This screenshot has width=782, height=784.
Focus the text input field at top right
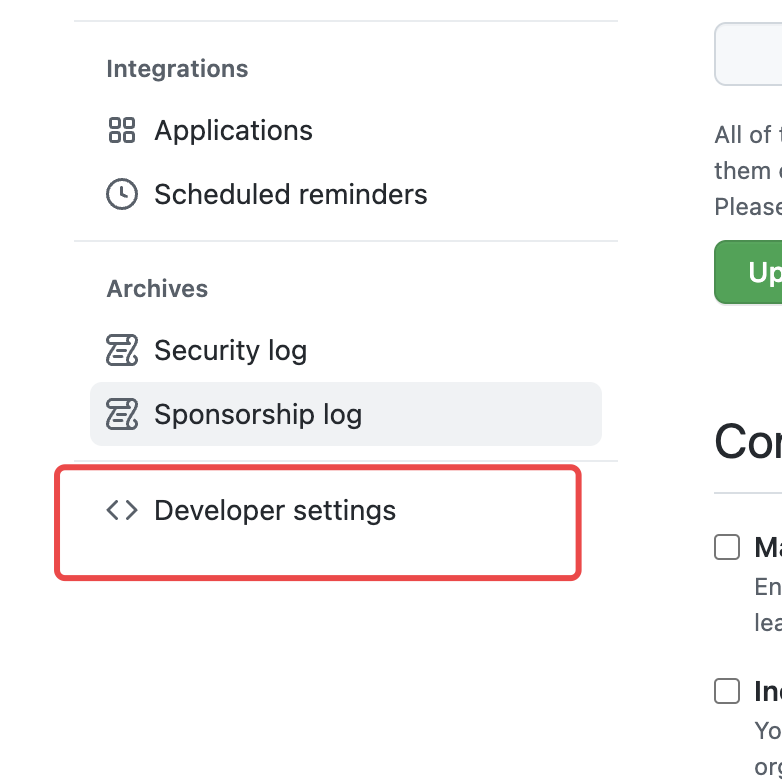point(750,55)
